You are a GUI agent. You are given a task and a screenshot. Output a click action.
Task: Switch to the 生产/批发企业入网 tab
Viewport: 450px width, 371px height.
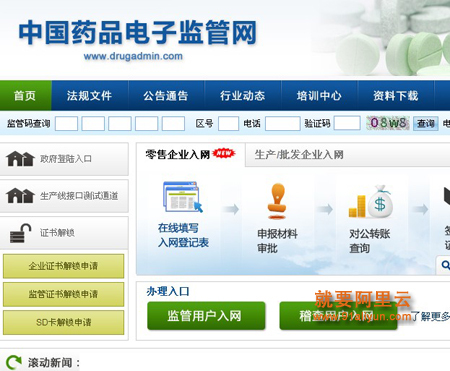tap(299, 155)
